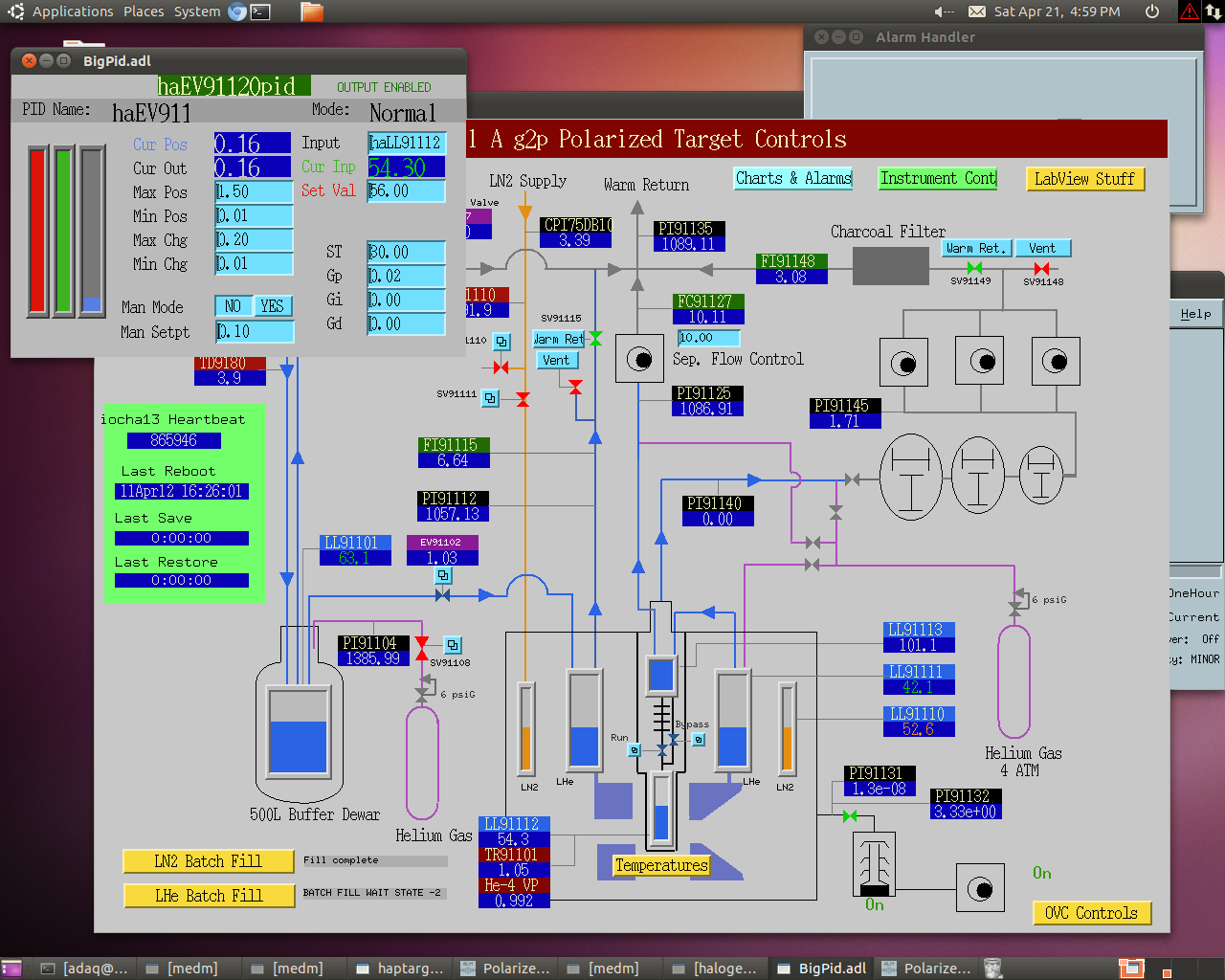Open the trash icon in bottom panel
The image size is (1225, 980).
point(992,969)
